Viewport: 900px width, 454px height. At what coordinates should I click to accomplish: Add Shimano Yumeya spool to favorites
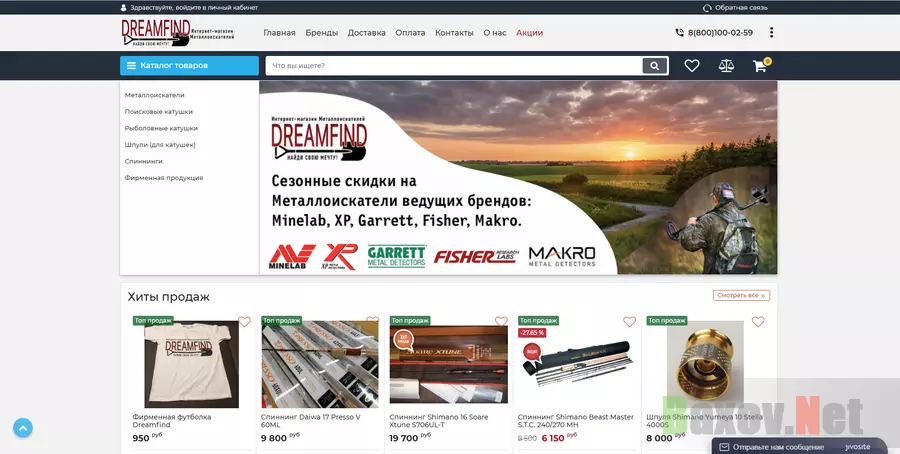tap(758, 322)
